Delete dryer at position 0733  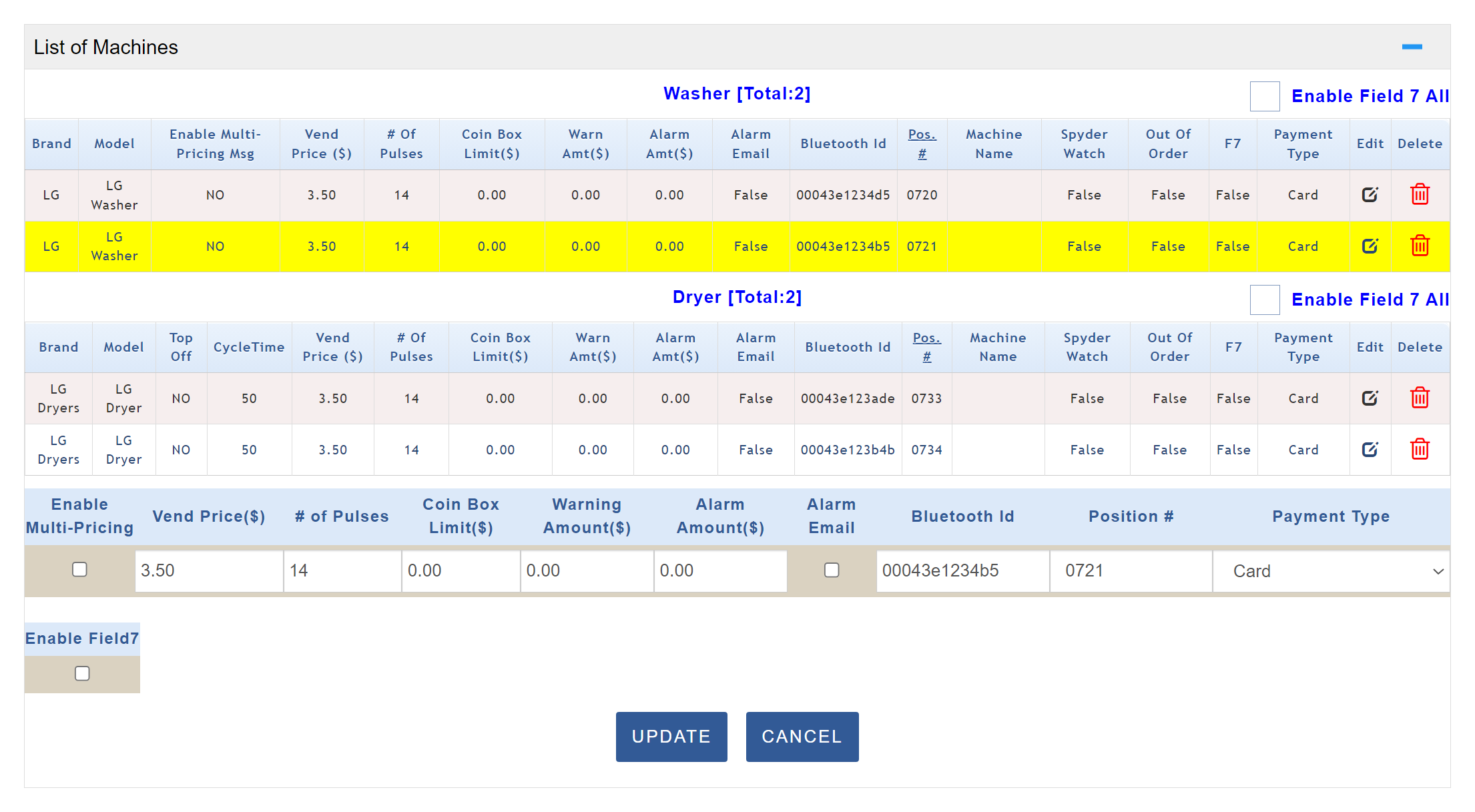click(1420, 398)
